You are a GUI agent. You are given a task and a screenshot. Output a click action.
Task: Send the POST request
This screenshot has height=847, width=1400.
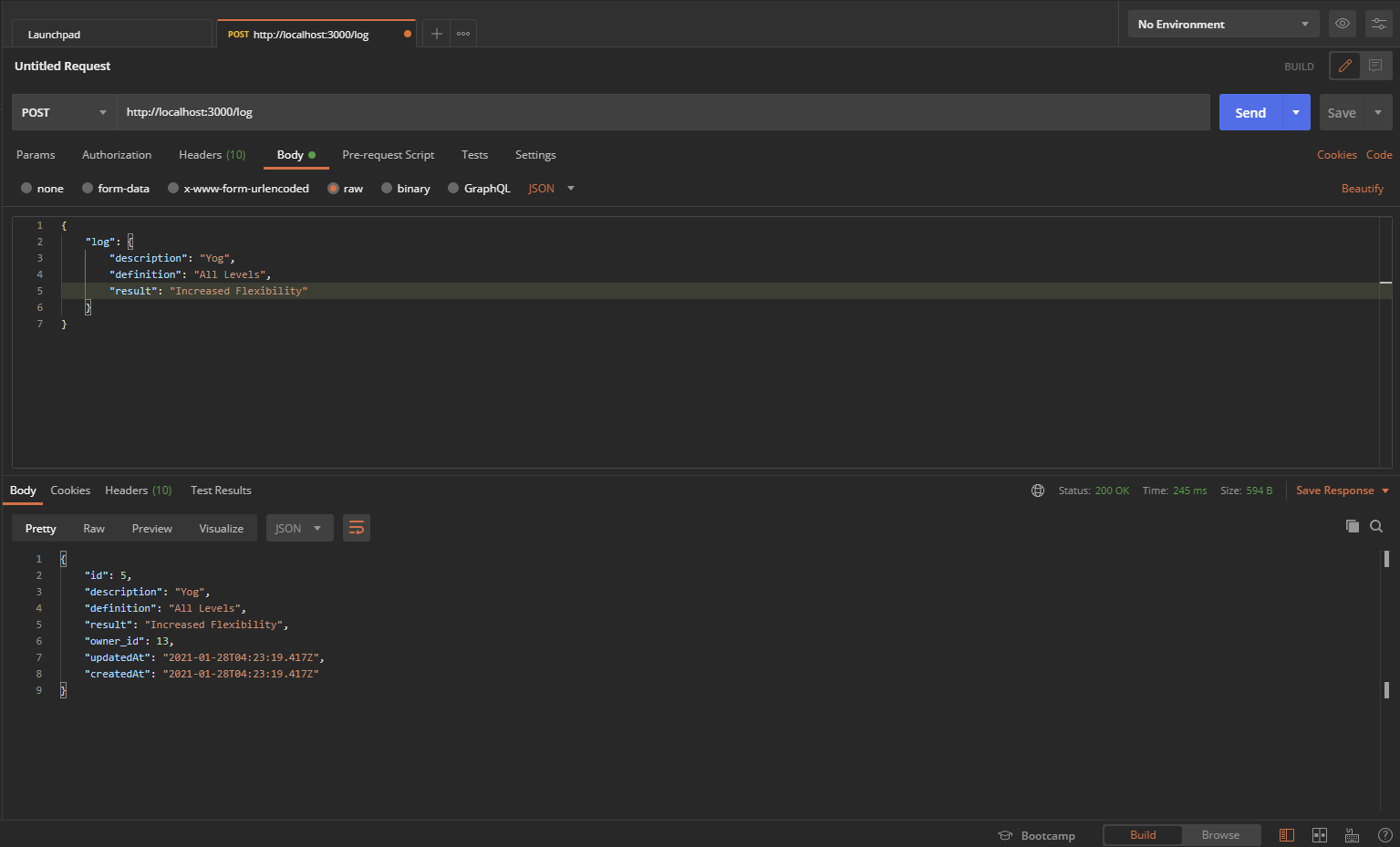pos(1250,112)
